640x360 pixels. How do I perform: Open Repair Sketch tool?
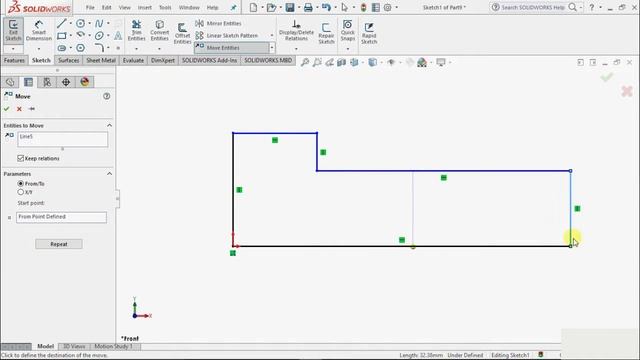(x=326, y=33)
